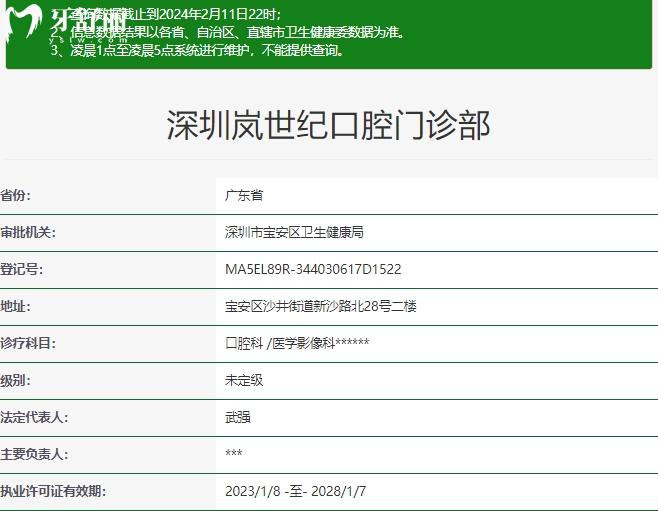
Task: Click the 口腔科 /医学影像科 value
Action: (x=297, y=343)
